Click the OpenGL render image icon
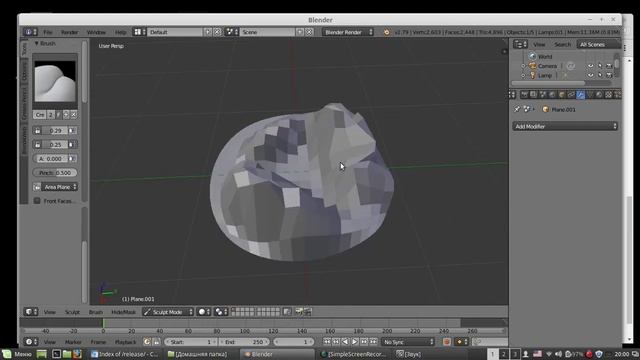The image size is (640, 360). pyautogui.click(x=299, y=312)
